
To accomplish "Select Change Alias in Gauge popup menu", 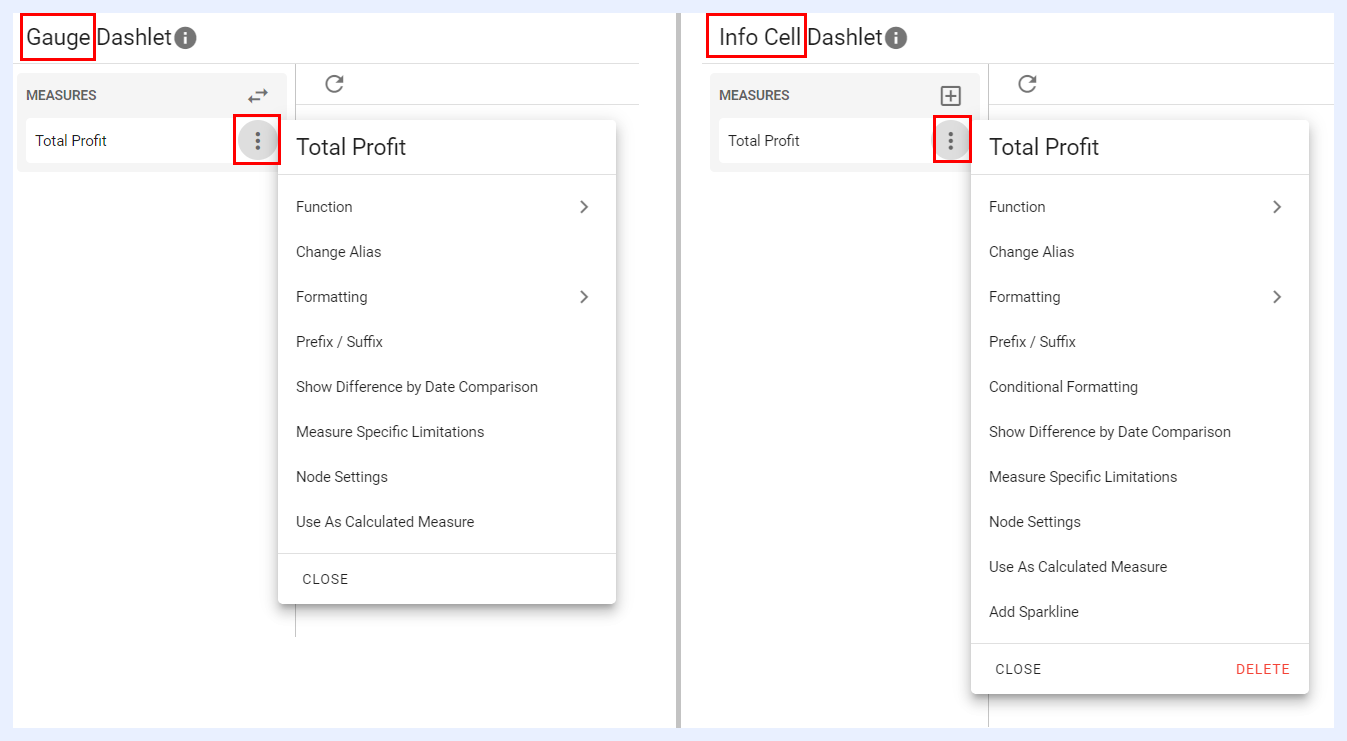I will tap(446, 252).
